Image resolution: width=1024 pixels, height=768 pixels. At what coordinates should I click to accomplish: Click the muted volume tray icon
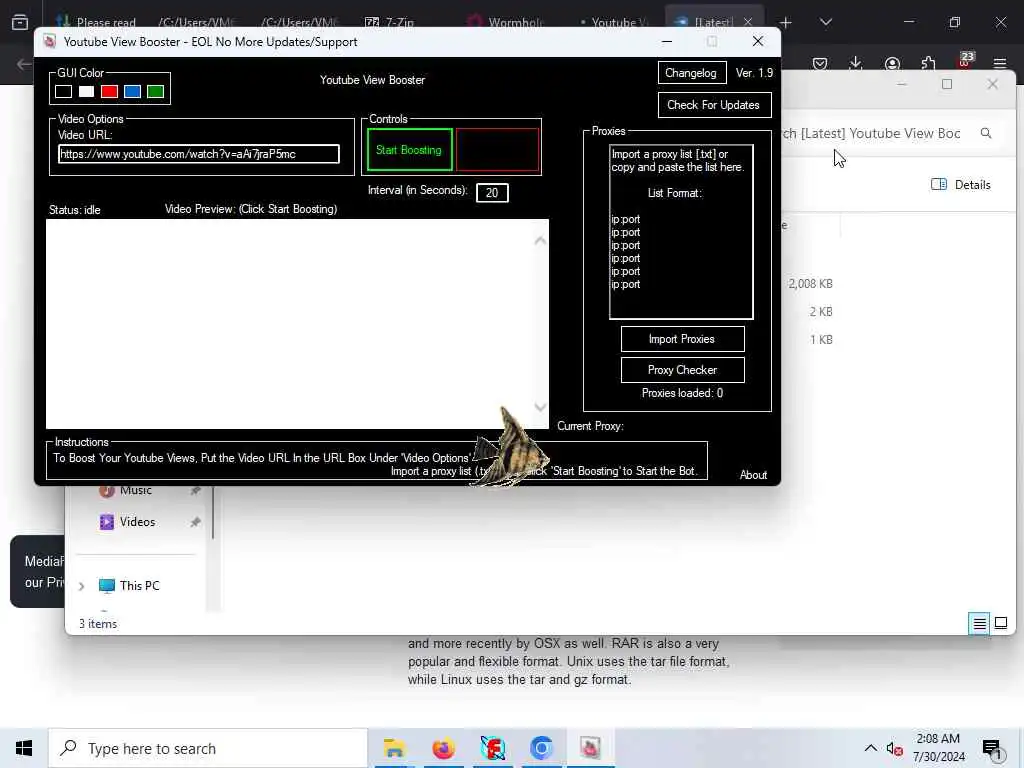(894, 749)
